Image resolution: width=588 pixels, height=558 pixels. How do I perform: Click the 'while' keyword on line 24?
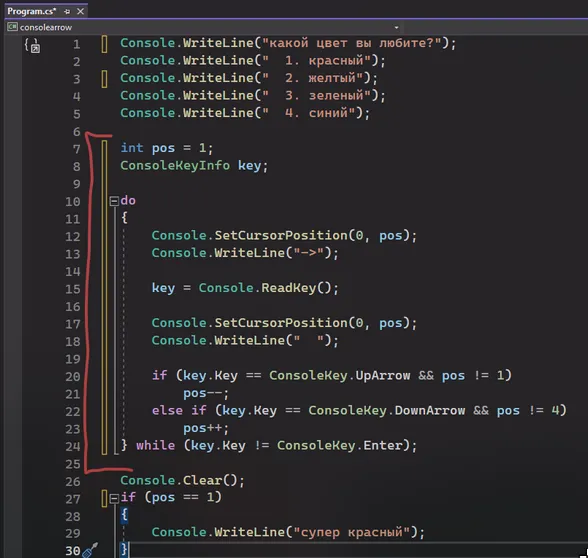(x=155, y=446)
